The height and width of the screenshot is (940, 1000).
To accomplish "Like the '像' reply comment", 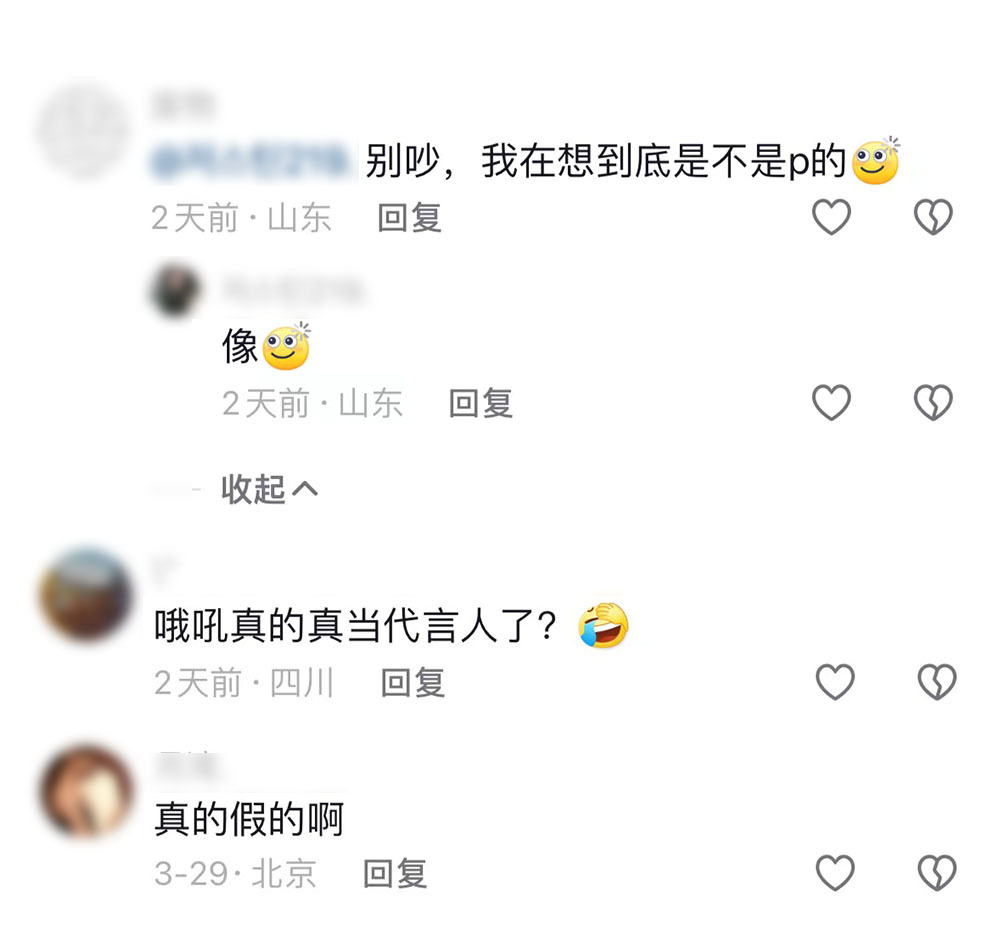I will (831, 402).
